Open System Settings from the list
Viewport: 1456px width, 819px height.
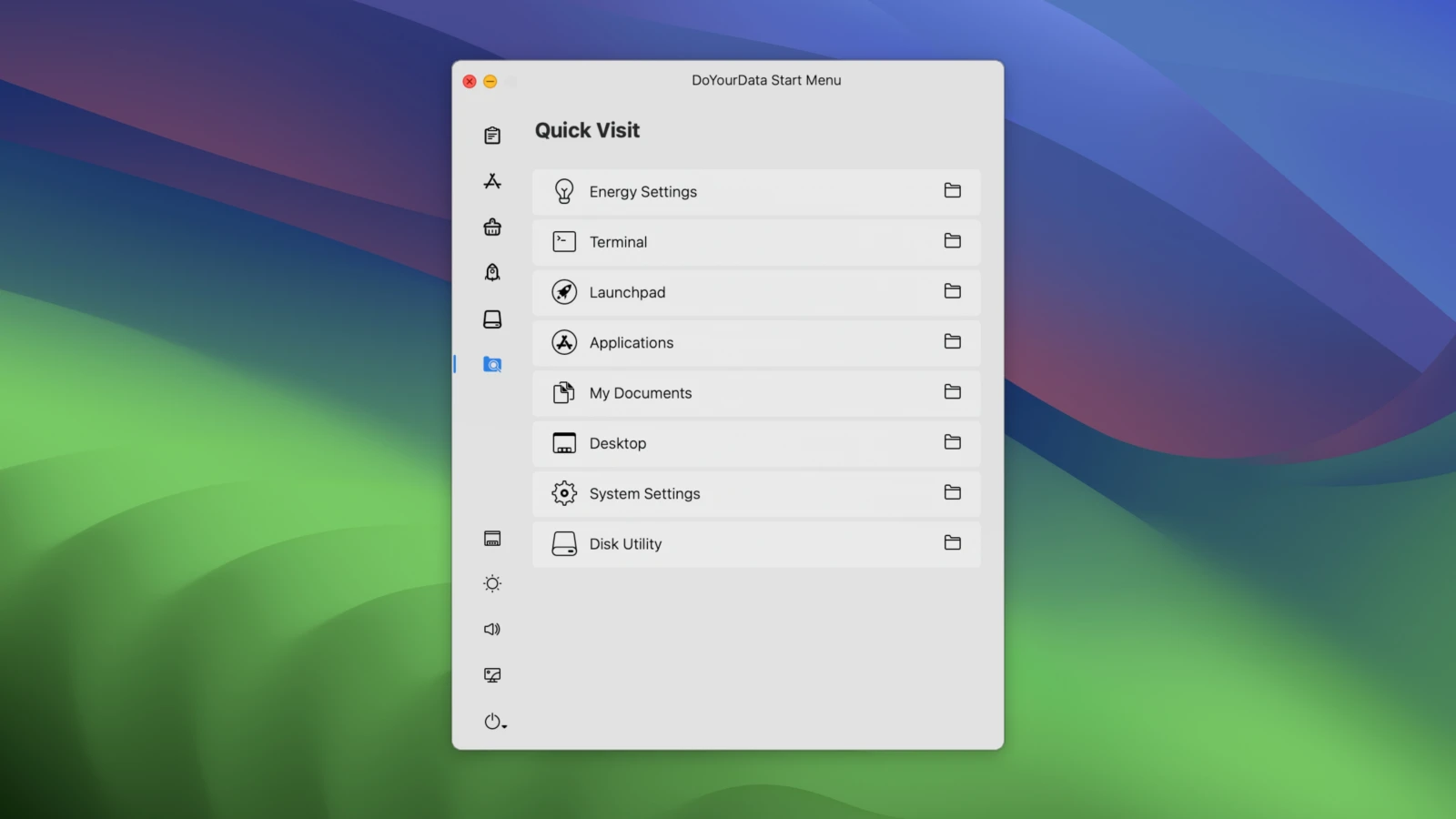(644, 493)
